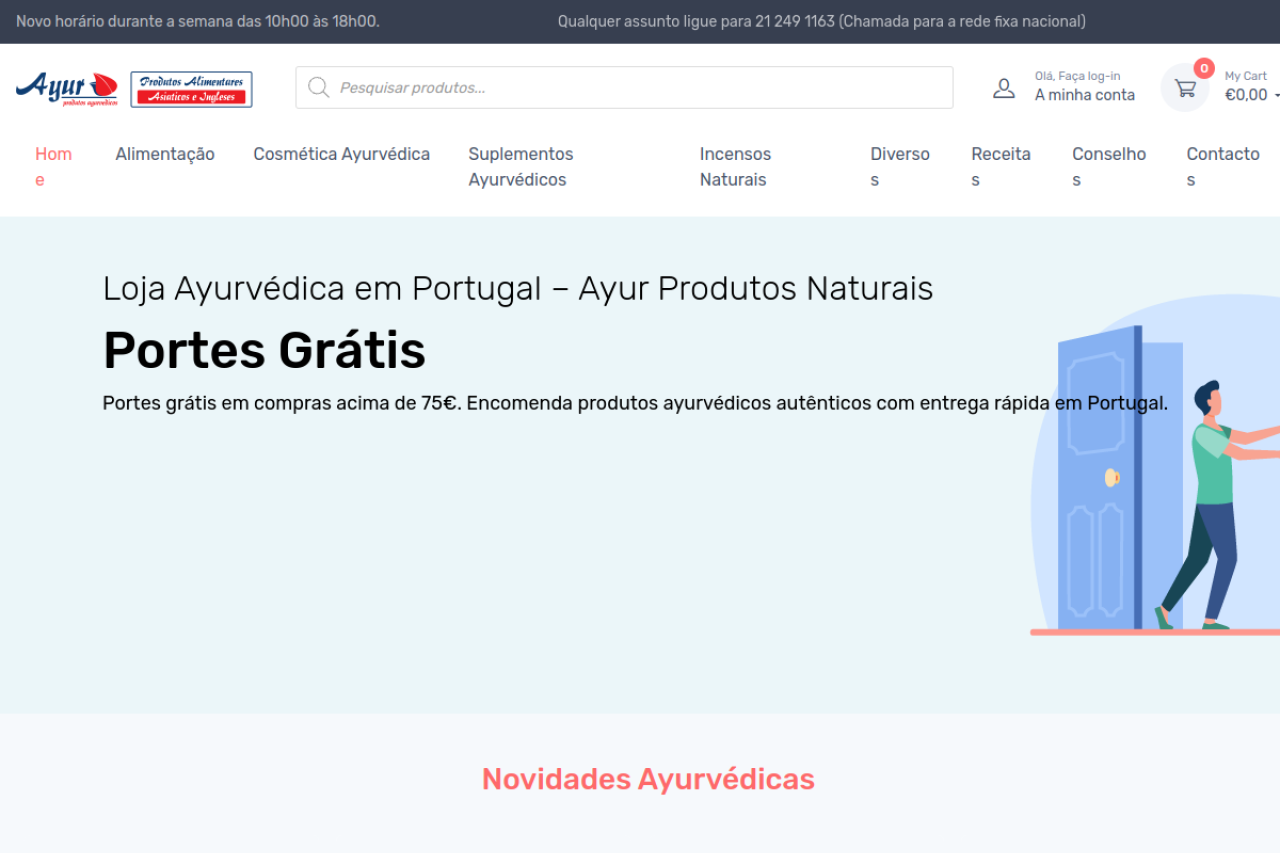This screenshot has height=853, width=1280.
Task: Expand the My Cart €0,00 dropdown
Action: 1247,95
